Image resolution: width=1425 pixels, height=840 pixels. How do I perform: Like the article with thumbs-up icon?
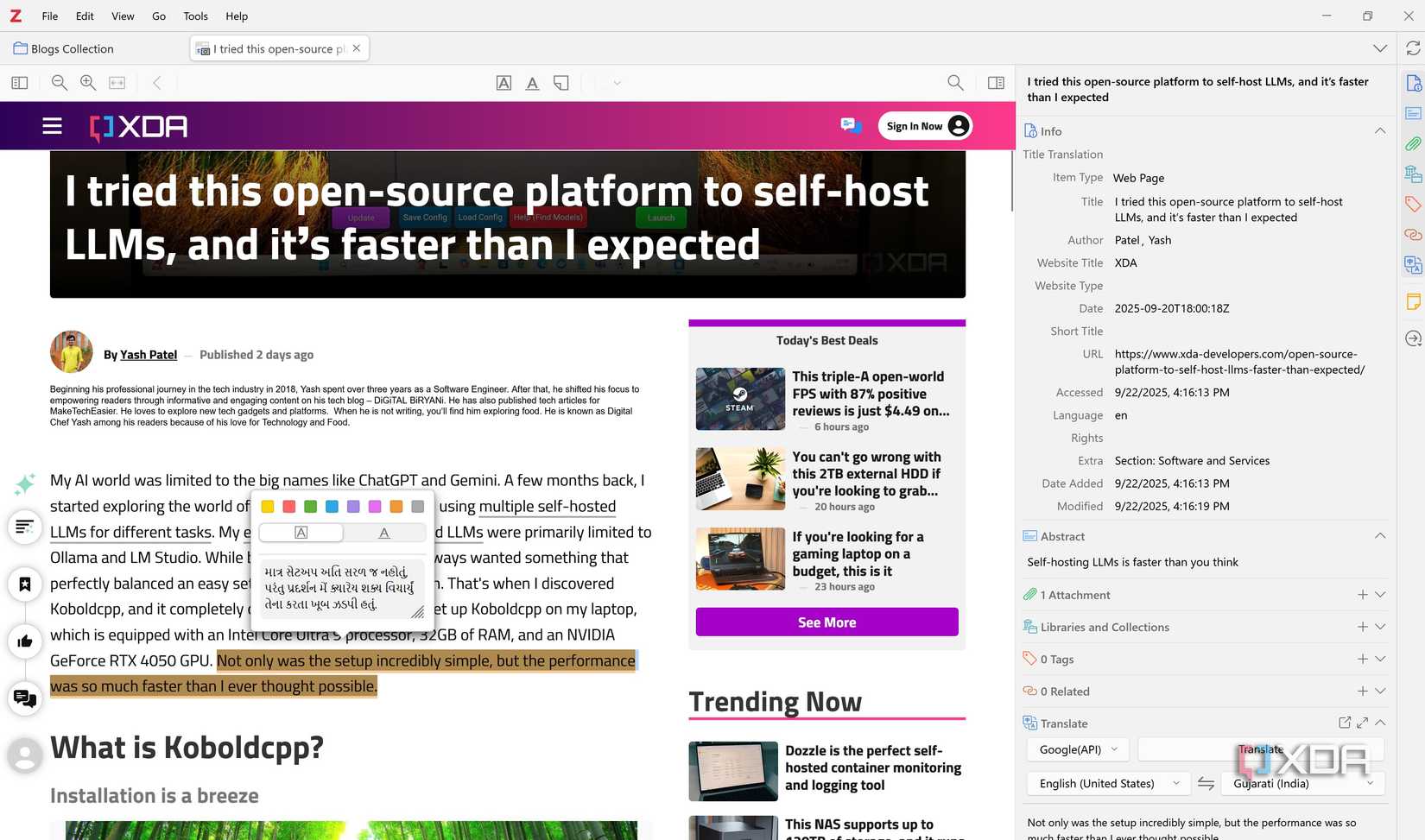(x=25, y=641)
